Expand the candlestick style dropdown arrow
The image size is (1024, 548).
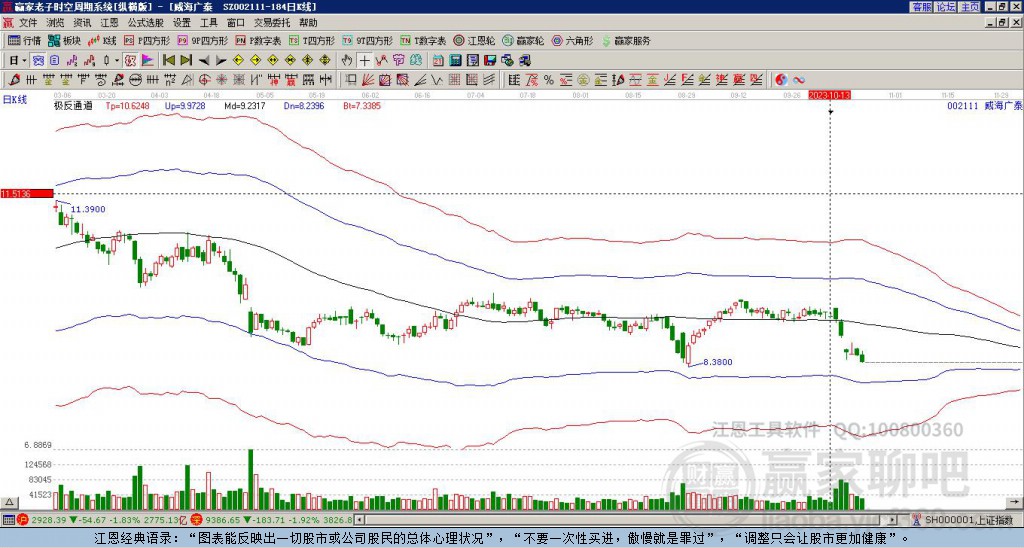pos(117,61)
